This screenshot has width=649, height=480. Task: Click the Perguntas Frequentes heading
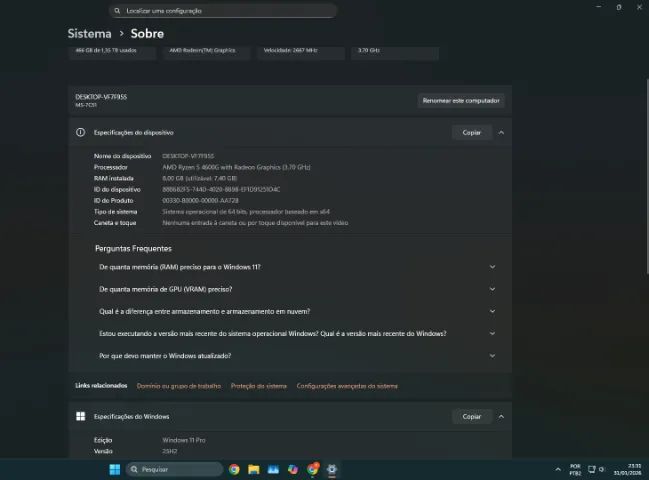coord(133,248)
